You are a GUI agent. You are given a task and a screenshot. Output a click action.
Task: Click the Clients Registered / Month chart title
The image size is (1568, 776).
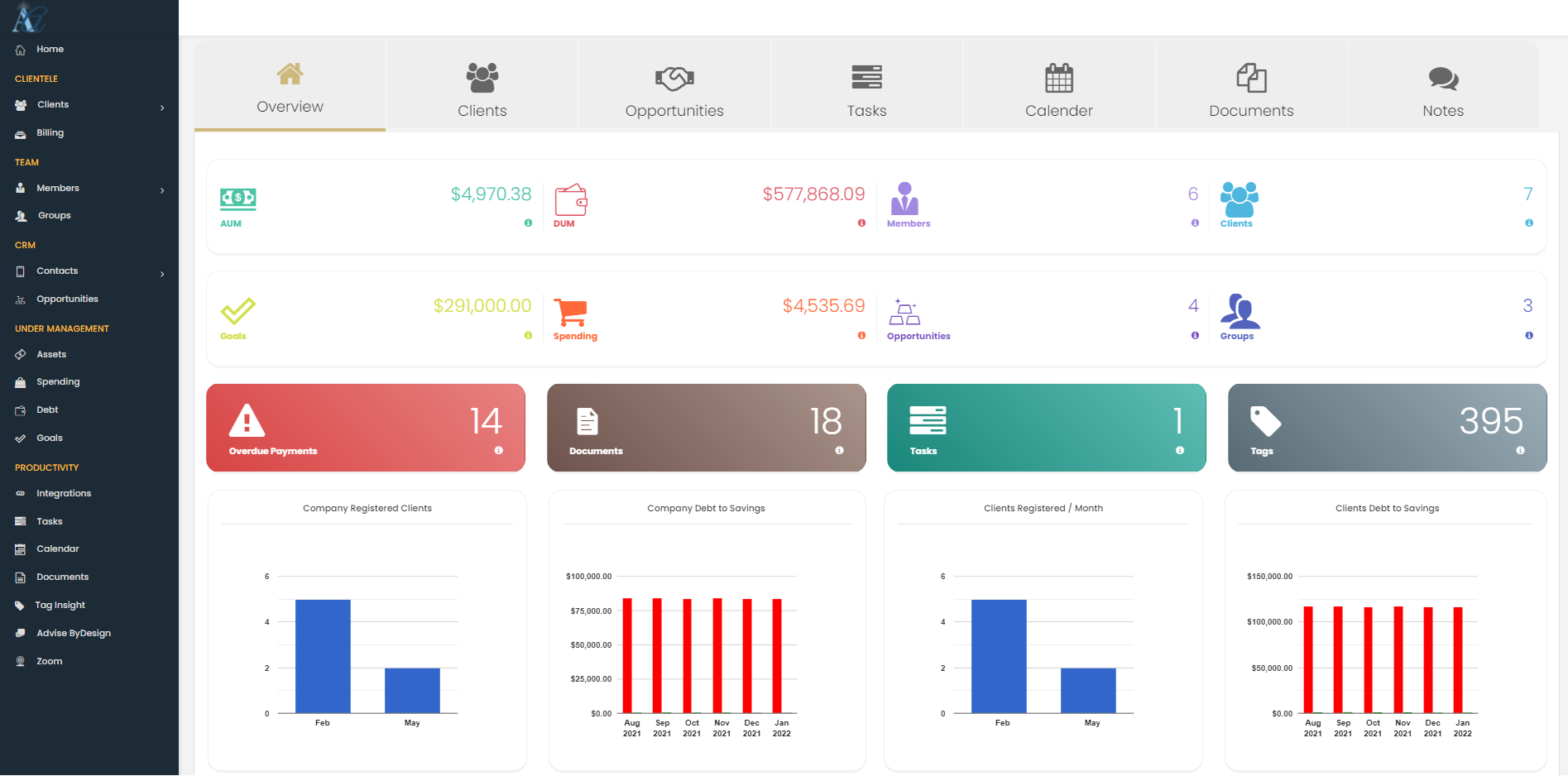coord(1043,509)
